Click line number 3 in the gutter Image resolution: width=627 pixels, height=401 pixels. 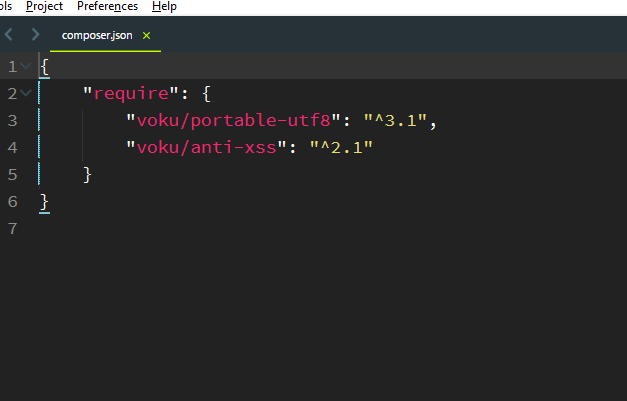[x=12, y=120]
